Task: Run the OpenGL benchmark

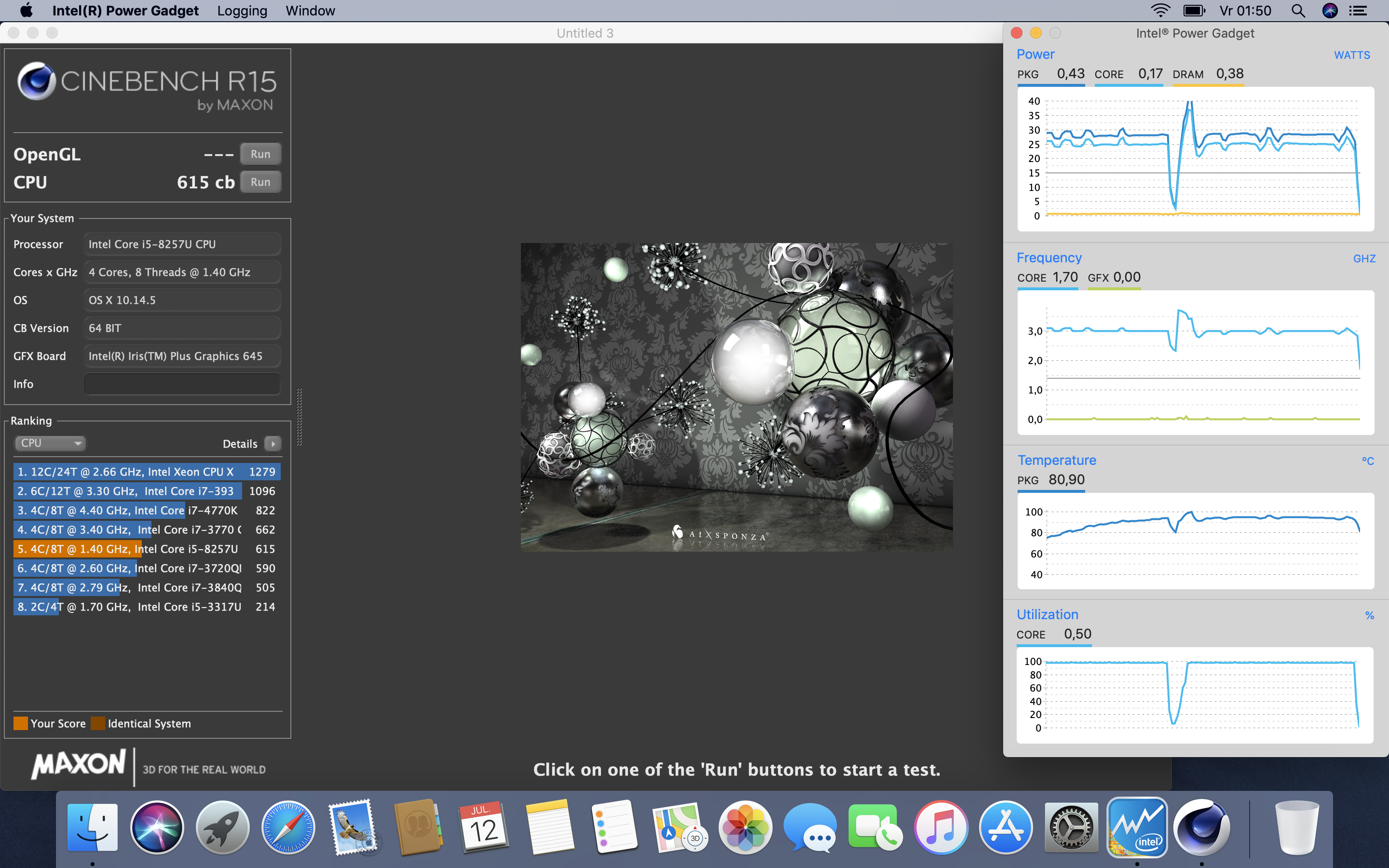Action: pos(260,154)
